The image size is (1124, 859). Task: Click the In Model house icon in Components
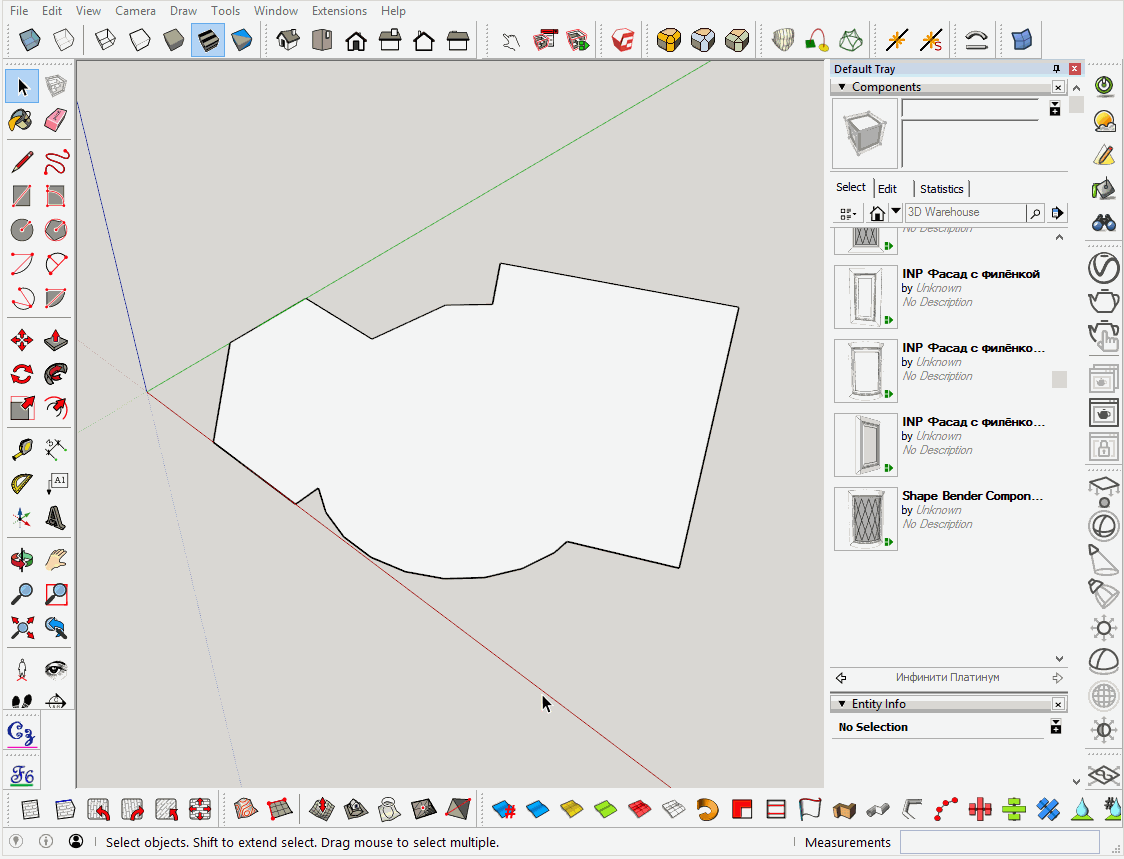[x=877, y=212]
